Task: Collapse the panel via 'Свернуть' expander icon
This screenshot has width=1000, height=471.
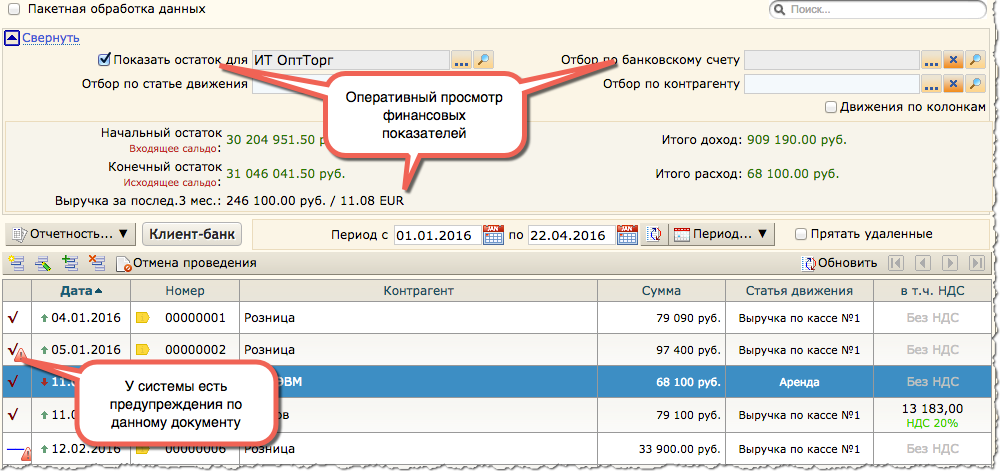Action: tap(11, 38)
